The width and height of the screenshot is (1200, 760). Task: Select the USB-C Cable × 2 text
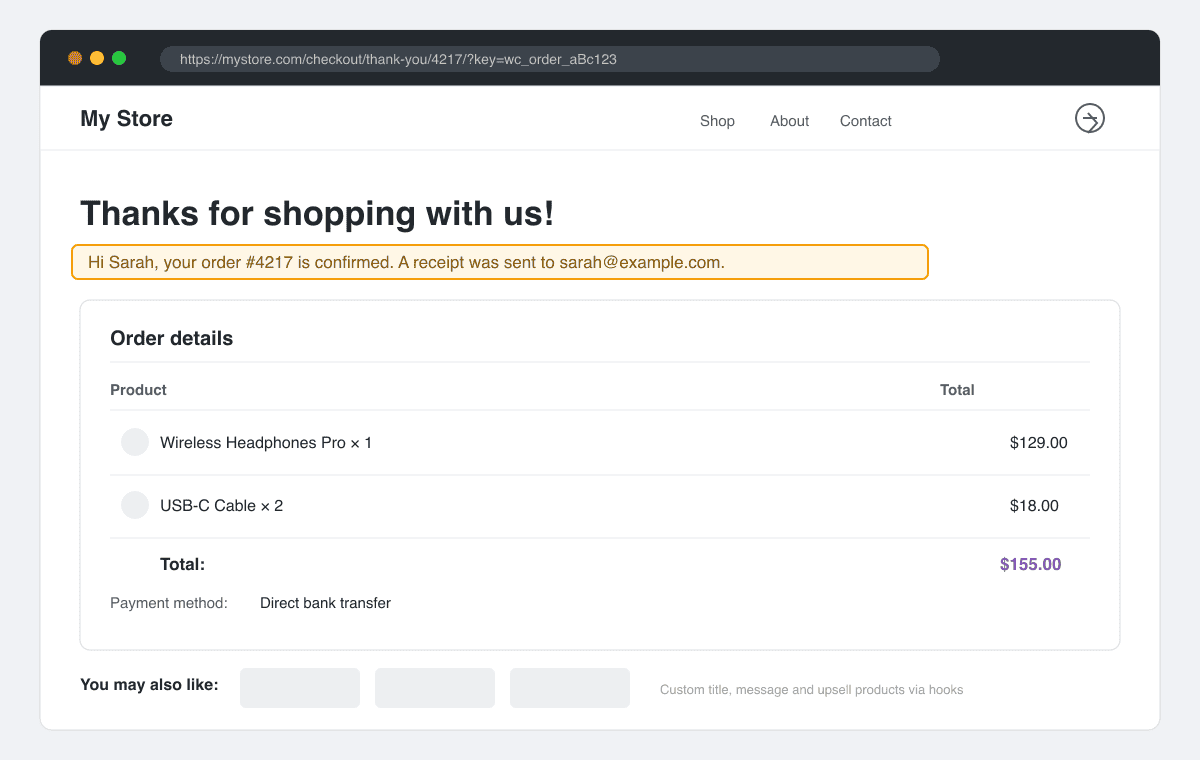tap(221, 506)
